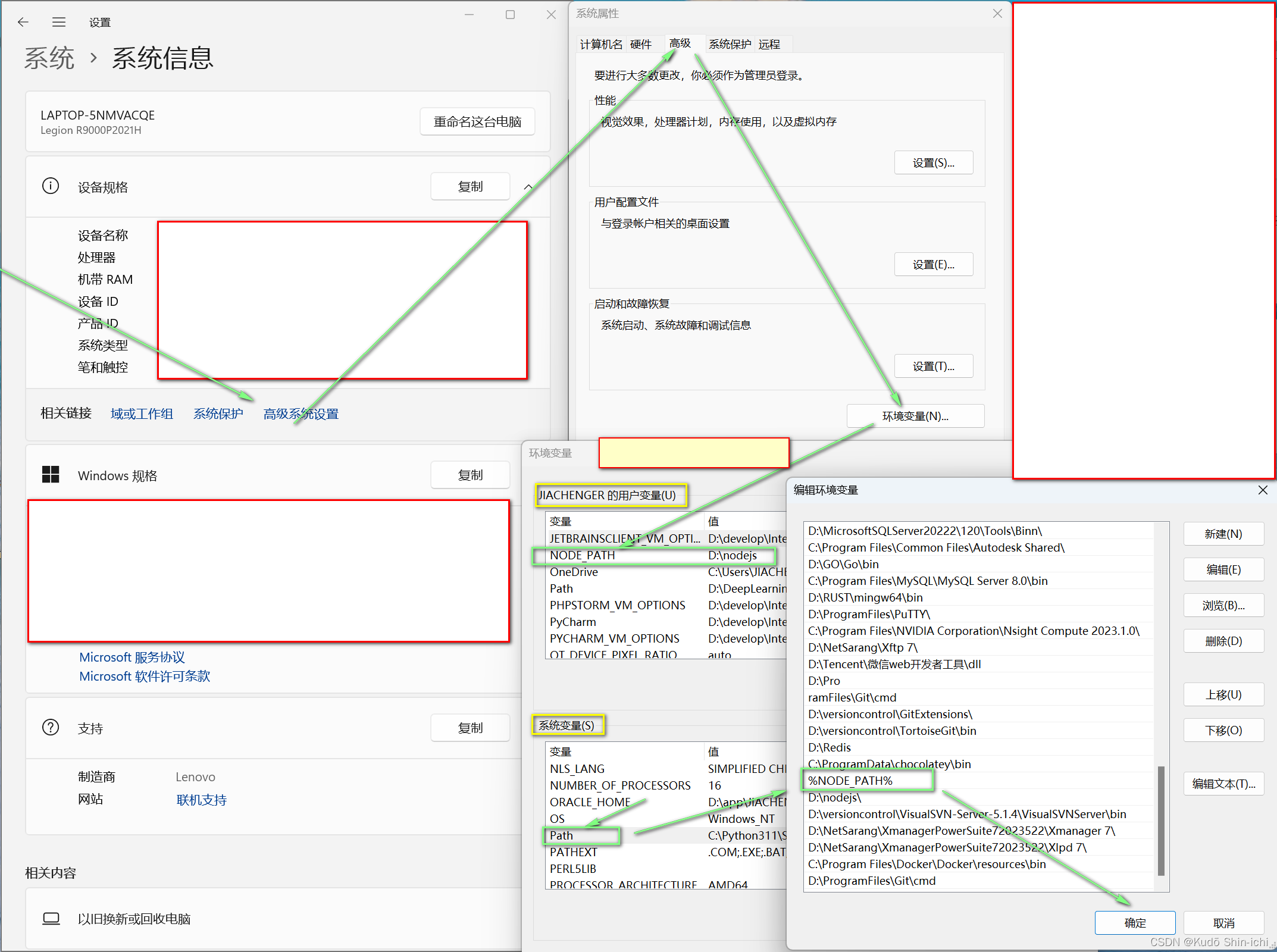Select NLS_LANG system variable row
The image size is (1277, 952).
coord(666,769)
